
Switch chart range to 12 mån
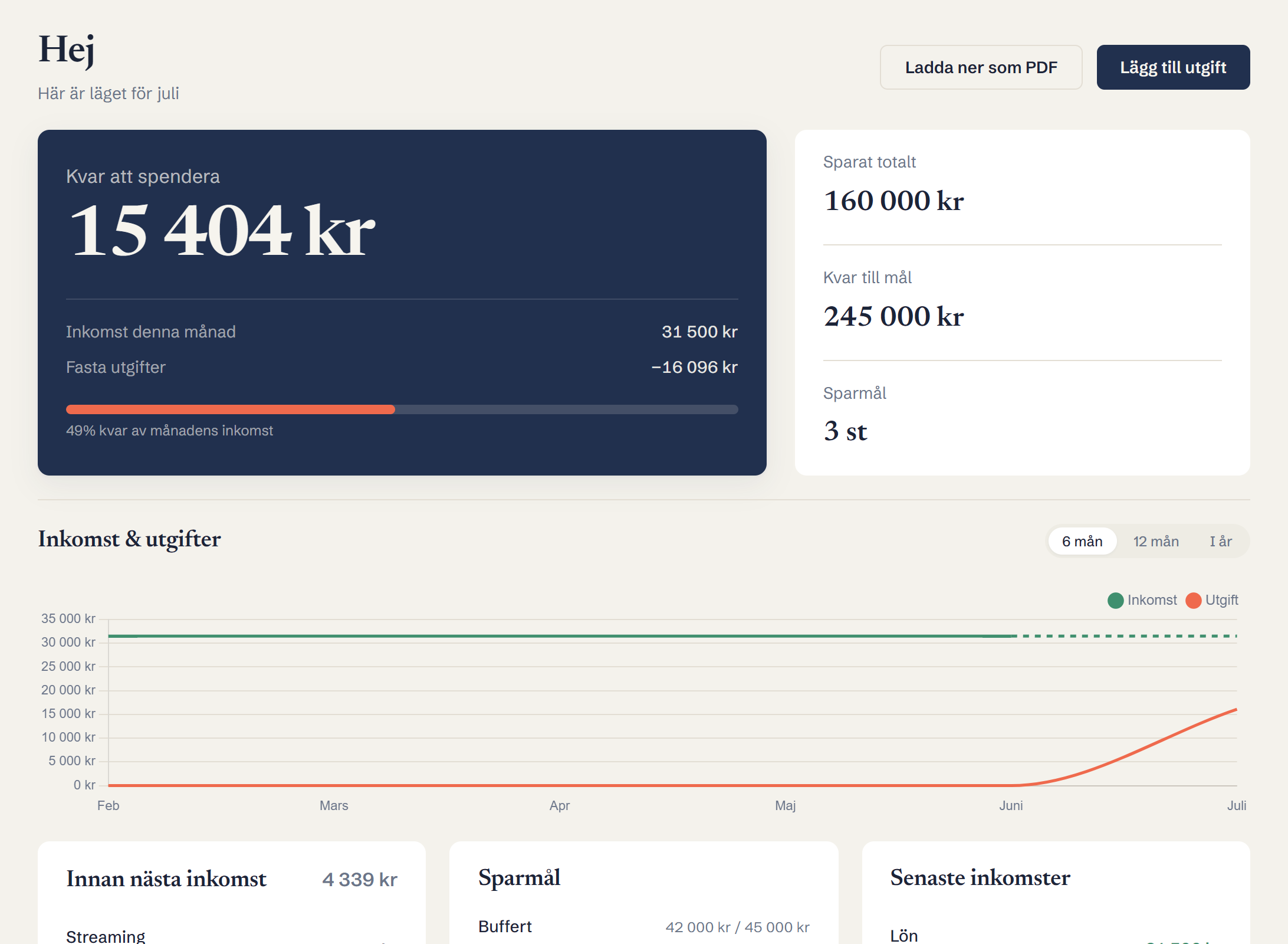[x=1156, y=541]
